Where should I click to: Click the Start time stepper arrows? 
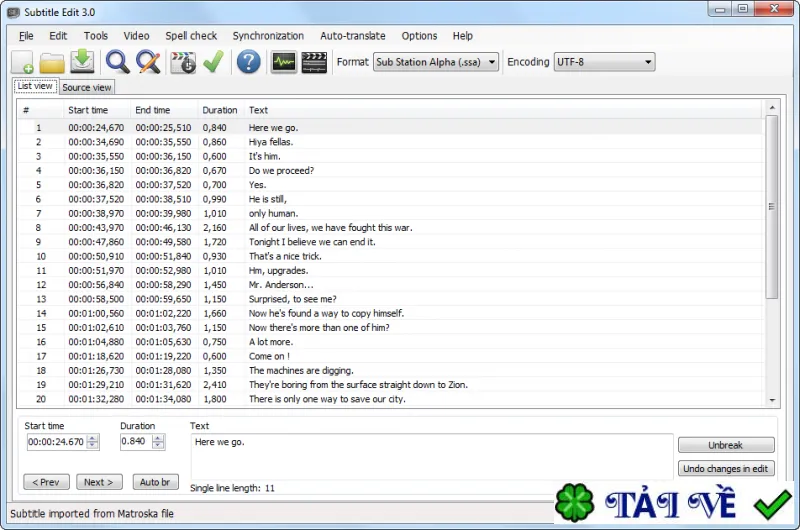coord(92,442)
